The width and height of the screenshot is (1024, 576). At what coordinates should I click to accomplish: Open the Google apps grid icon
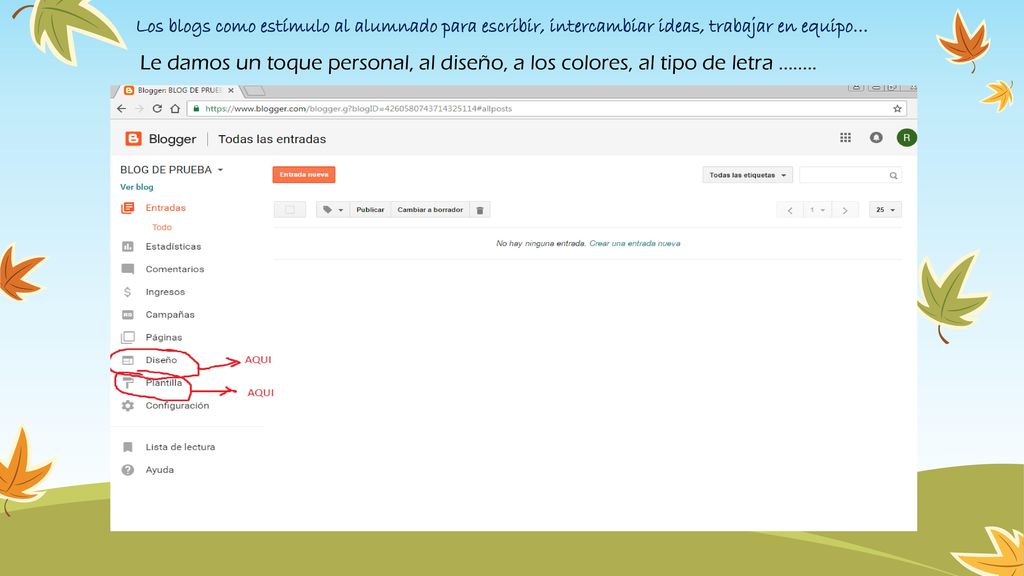(x=845, y=138)
